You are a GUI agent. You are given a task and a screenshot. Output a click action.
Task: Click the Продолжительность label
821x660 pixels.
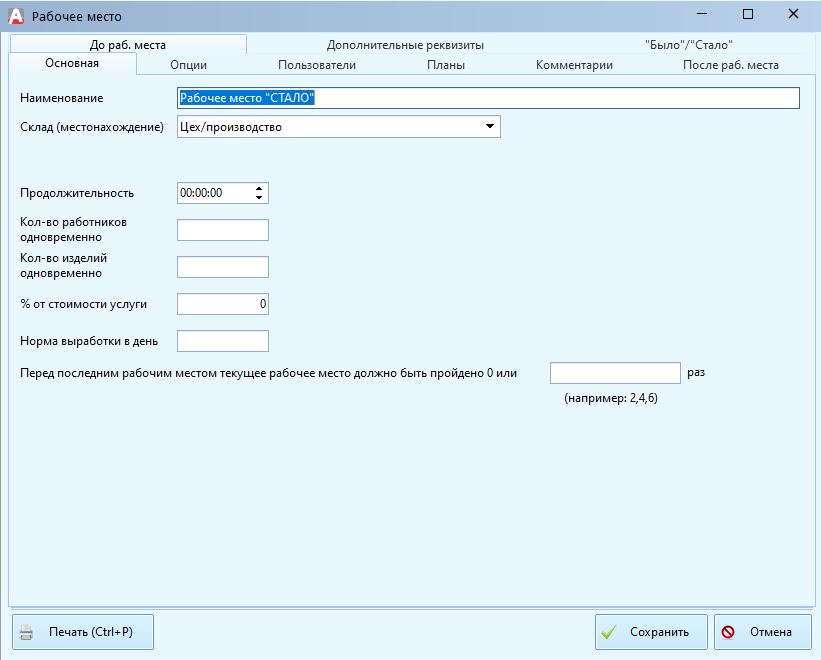[x=77, y=193]
